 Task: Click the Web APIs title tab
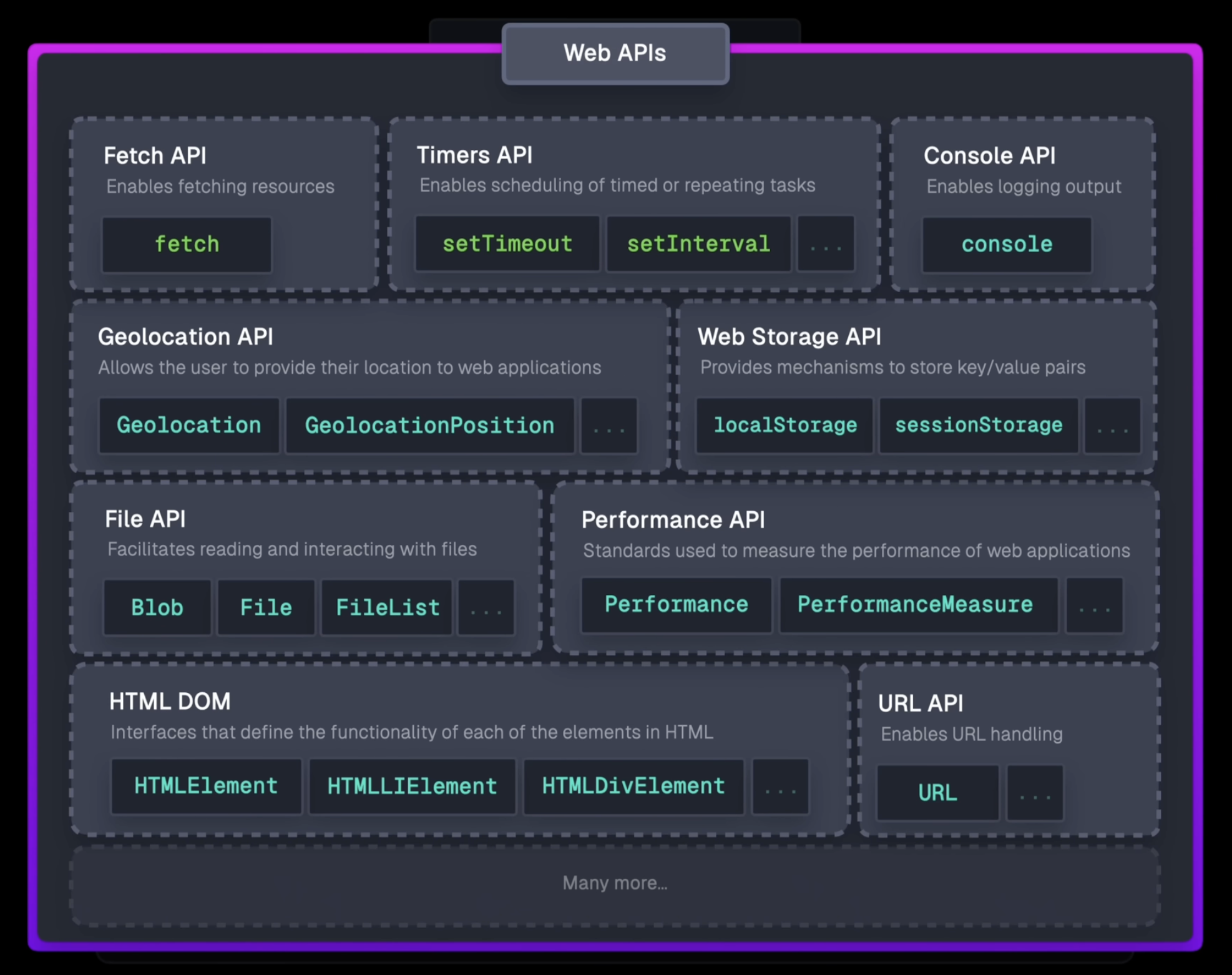615,53
